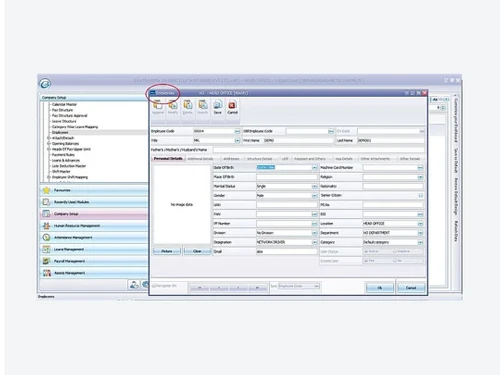Viewport: 500px width, 375px height.
Task: Open Human Resource Management module icon
Action: pos(46,226)
